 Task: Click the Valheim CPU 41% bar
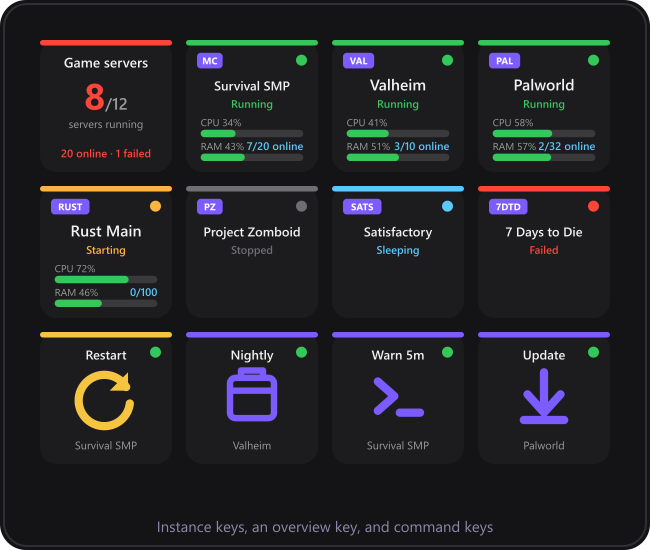click(x=398, y=133)
